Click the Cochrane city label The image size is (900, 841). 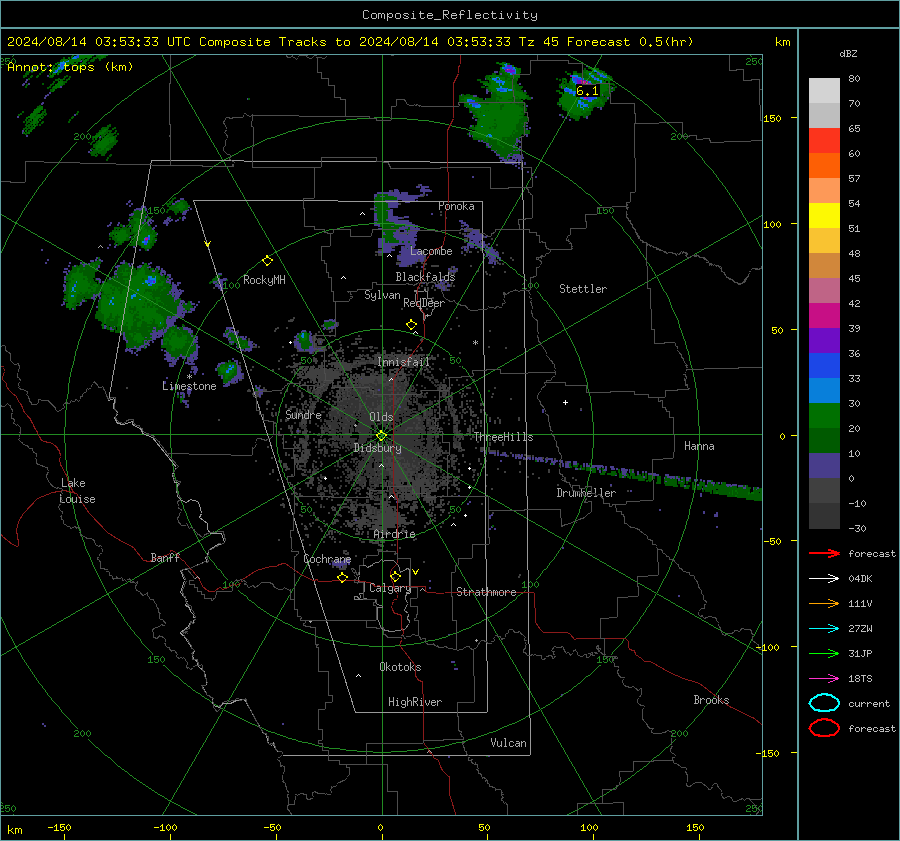[327, 559]
